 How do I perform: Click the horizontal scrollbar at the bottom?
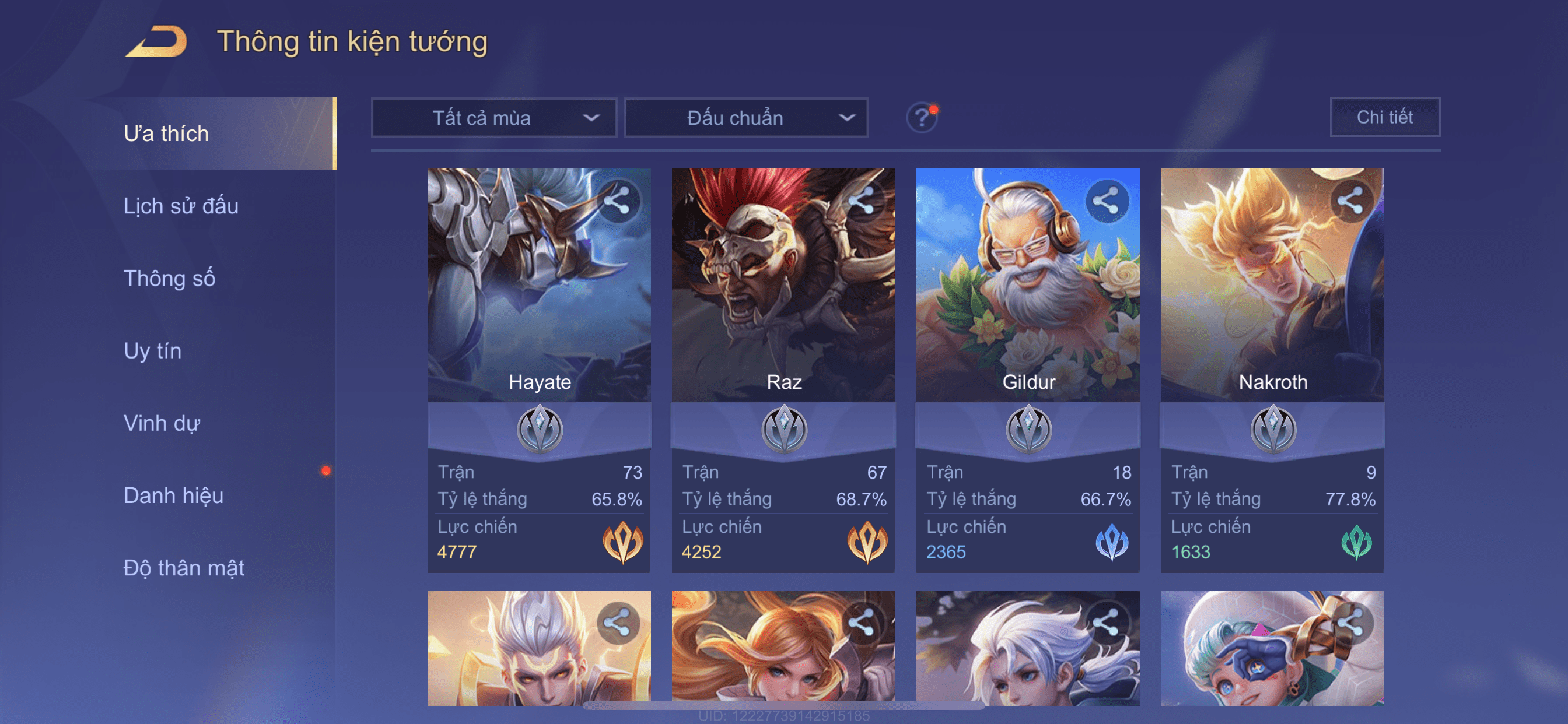coord(783,706)
